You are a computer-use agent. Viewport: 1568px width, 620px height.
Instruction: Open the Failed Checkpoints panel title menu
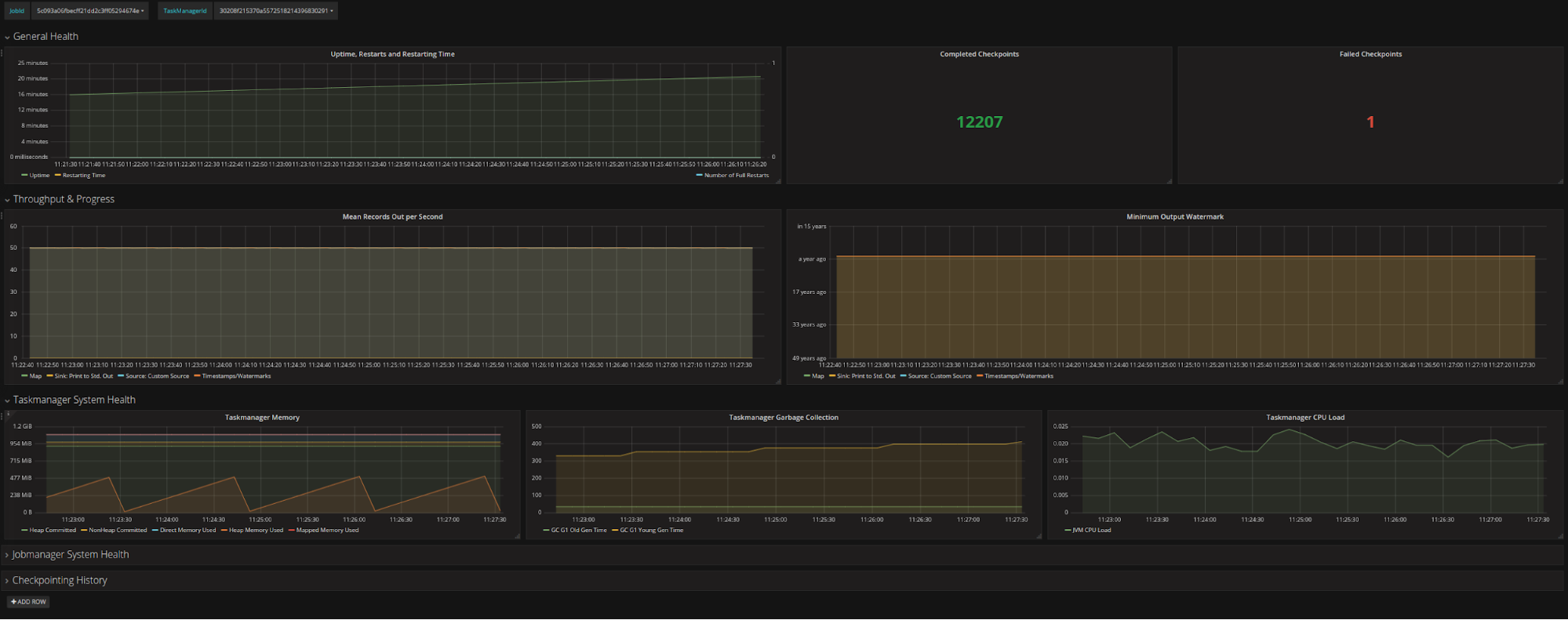(1370, 54)
